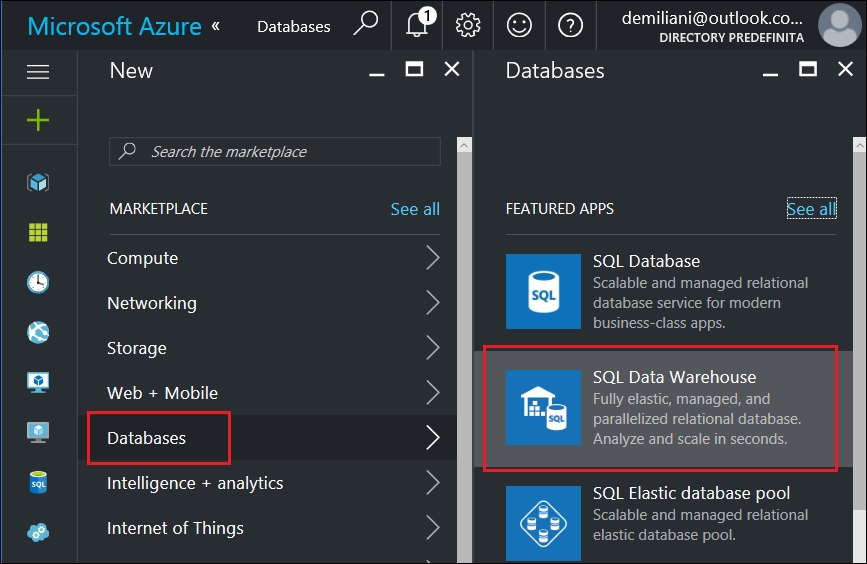This screenshot has width=867, height=564.
Task: Click the SQL Elastic database pool icon
Action: pyautogui.click(x=544, y=523)
